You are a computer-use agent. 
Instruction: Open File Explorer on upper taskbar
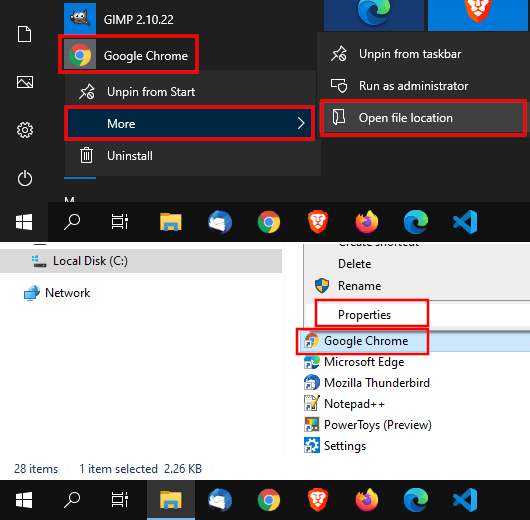coord(171,222)
